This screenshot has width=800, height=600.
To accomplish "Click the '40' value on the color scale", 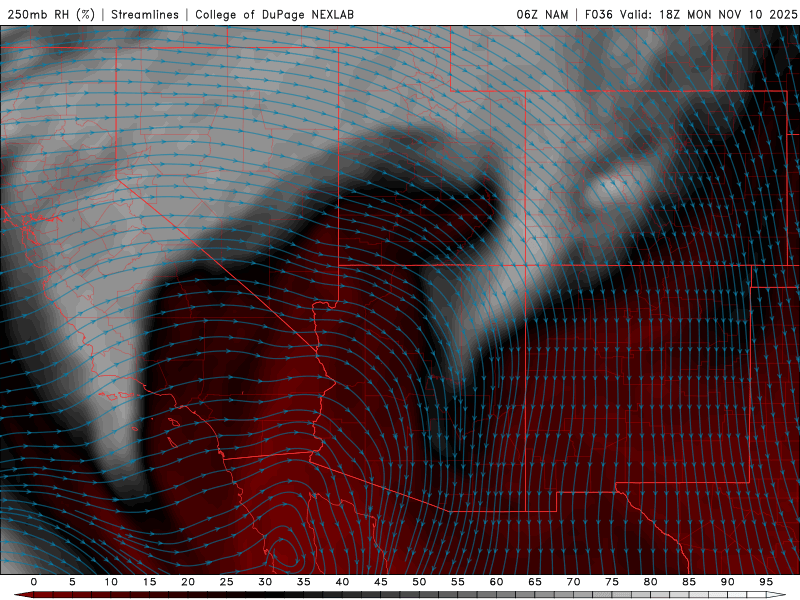I will pyautogui.click(x=342, y=582).
